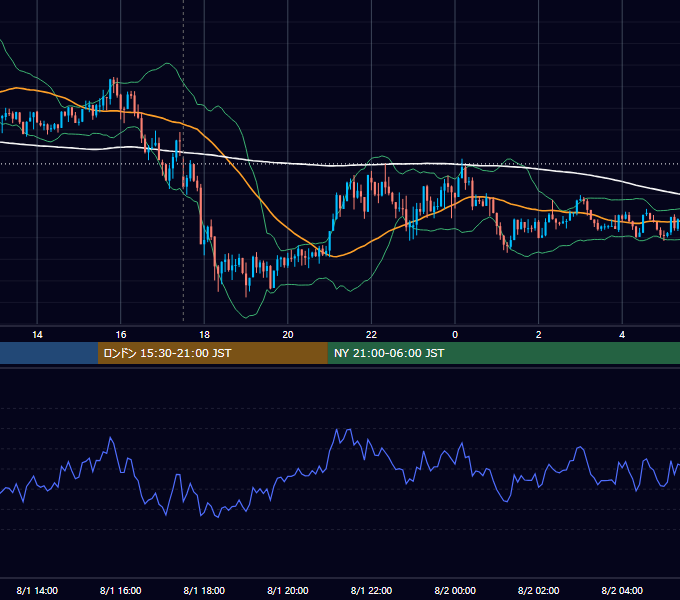The width and height of the screenshot is (680, 600).
Task: Click the blue session band before London
Action: click(x=49, y=353)
